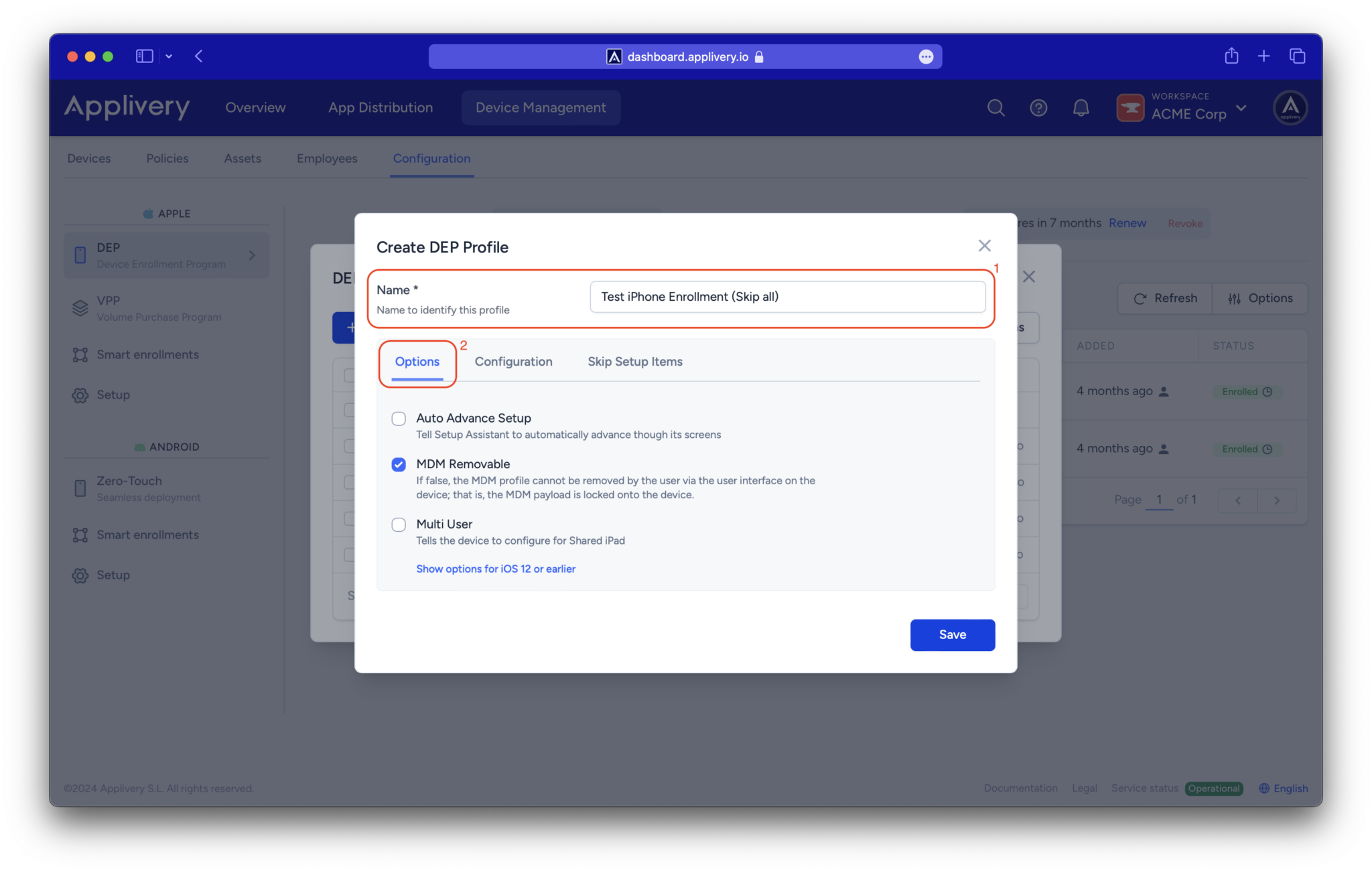This screenshot has height=872, width=1372.
Task: Switch to the Skip Setup Items tab
Action: [x=634, y=362]
